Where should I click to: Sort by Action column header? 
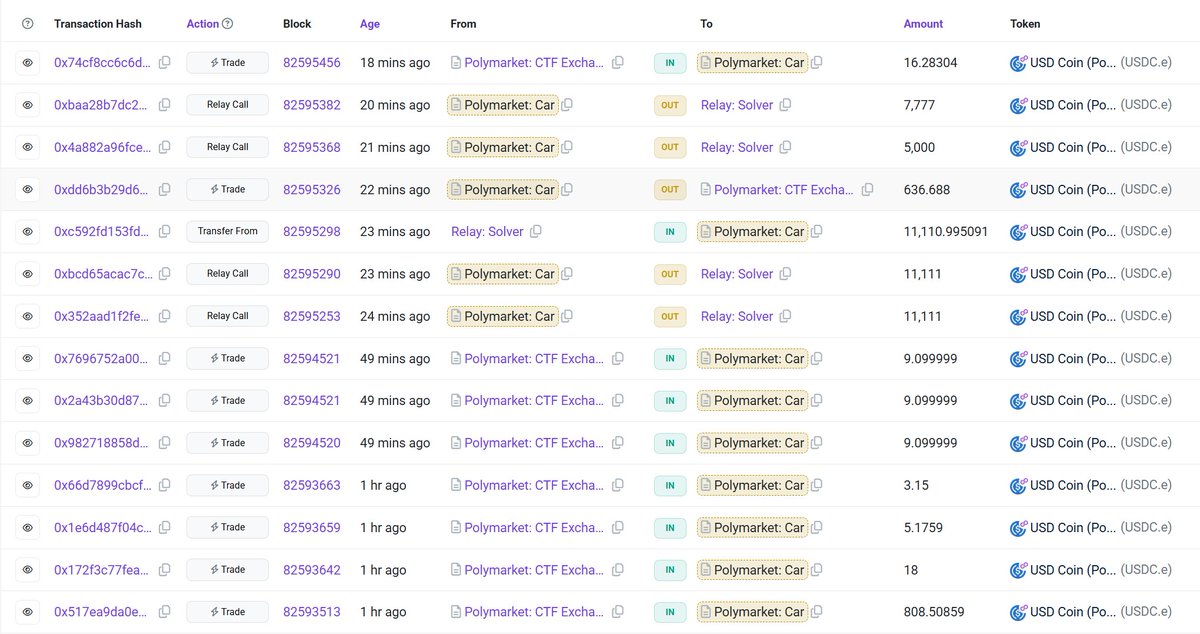click(202, 23)
